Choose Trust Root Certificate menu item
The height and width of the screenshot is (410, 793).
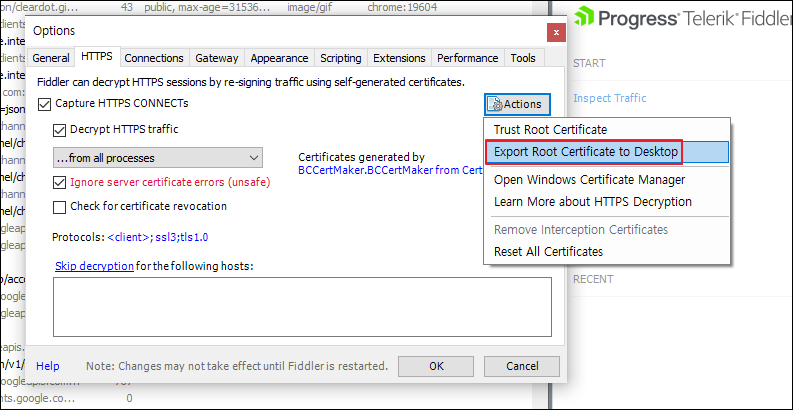606,130
